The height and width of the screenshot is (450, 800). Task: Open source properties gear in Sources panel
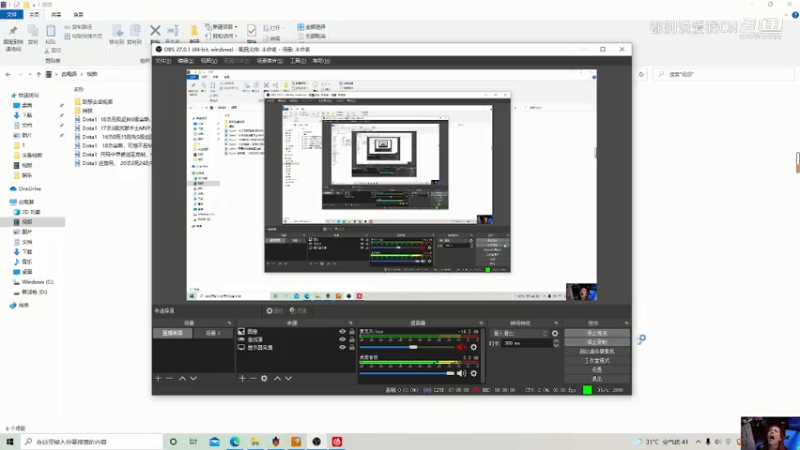coord(264,378)
